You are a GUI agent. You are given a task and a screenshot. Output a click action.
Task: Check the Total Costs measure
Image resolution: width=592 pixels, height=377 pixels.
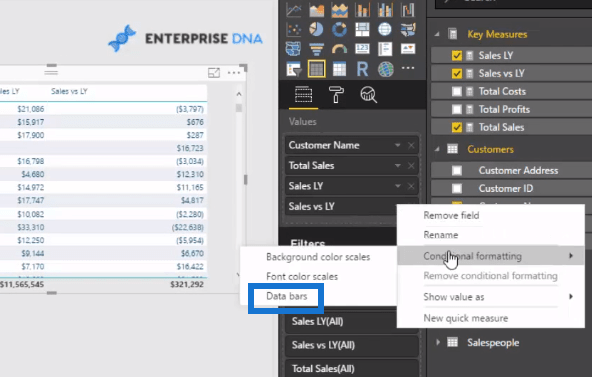(457, 91)
